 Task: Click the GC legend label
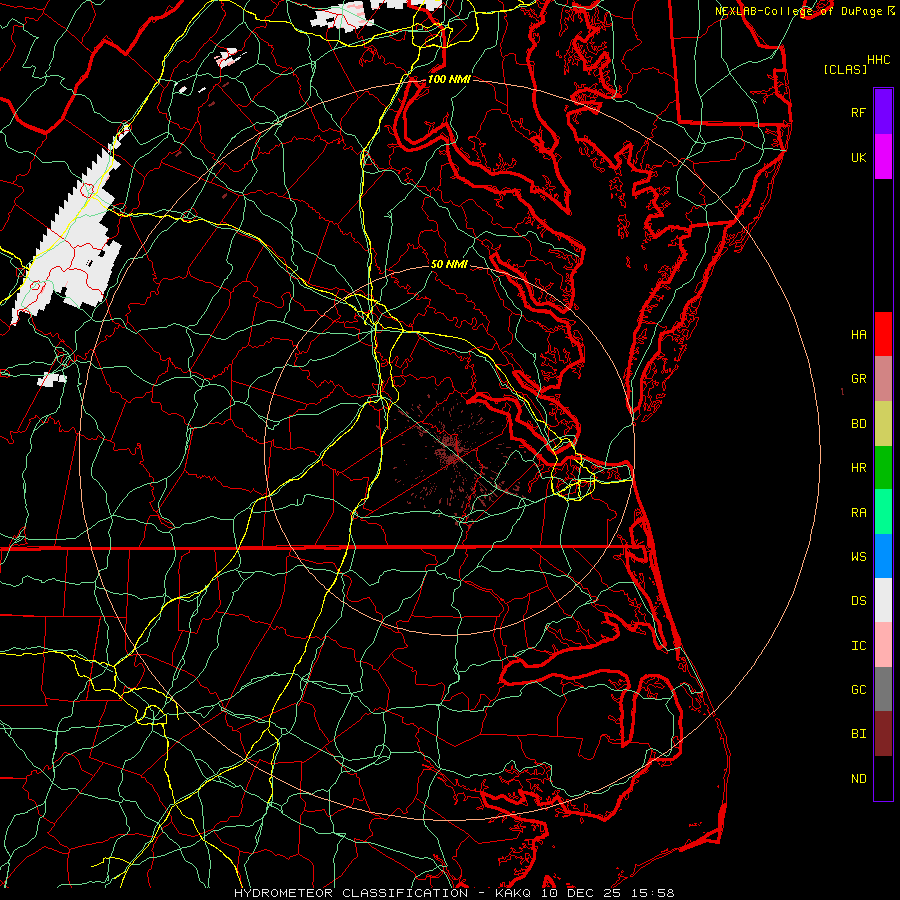click(x=859, y=689)
